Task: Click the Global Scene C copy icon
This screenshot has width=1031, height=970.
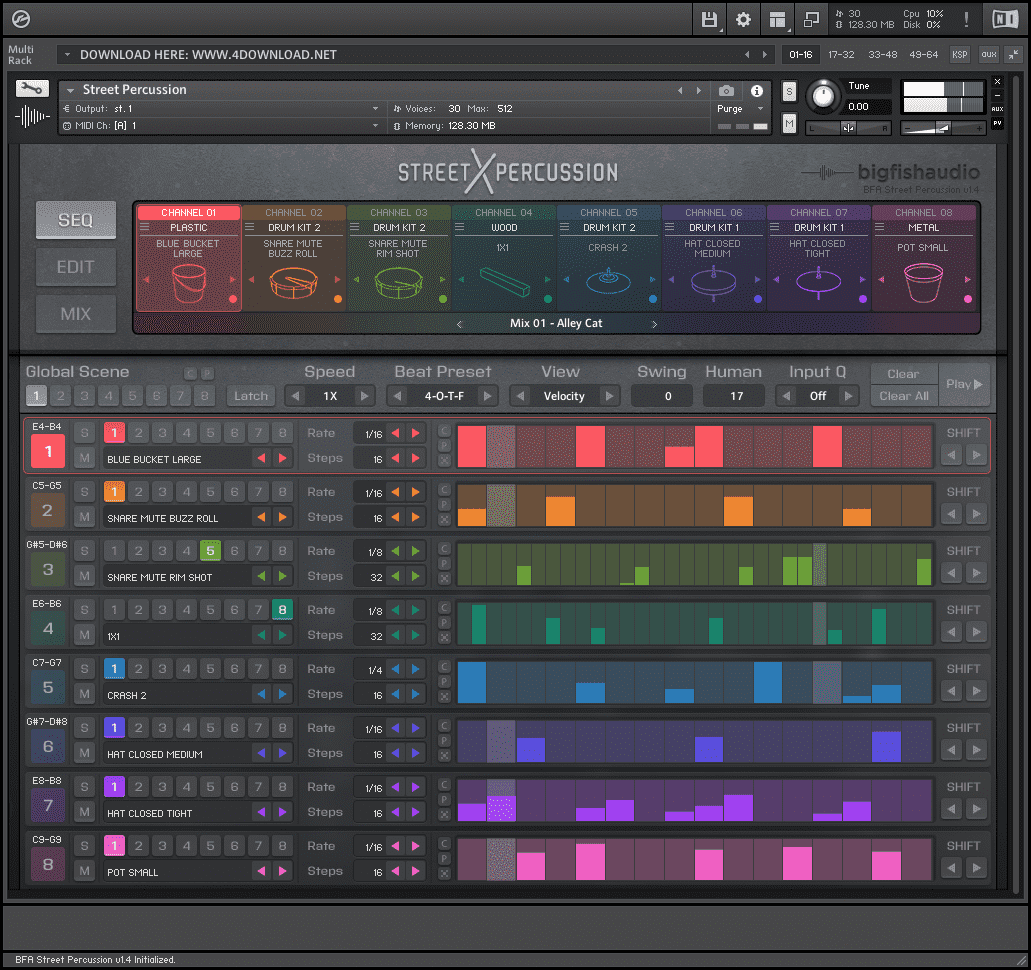Action: [190, 374]
